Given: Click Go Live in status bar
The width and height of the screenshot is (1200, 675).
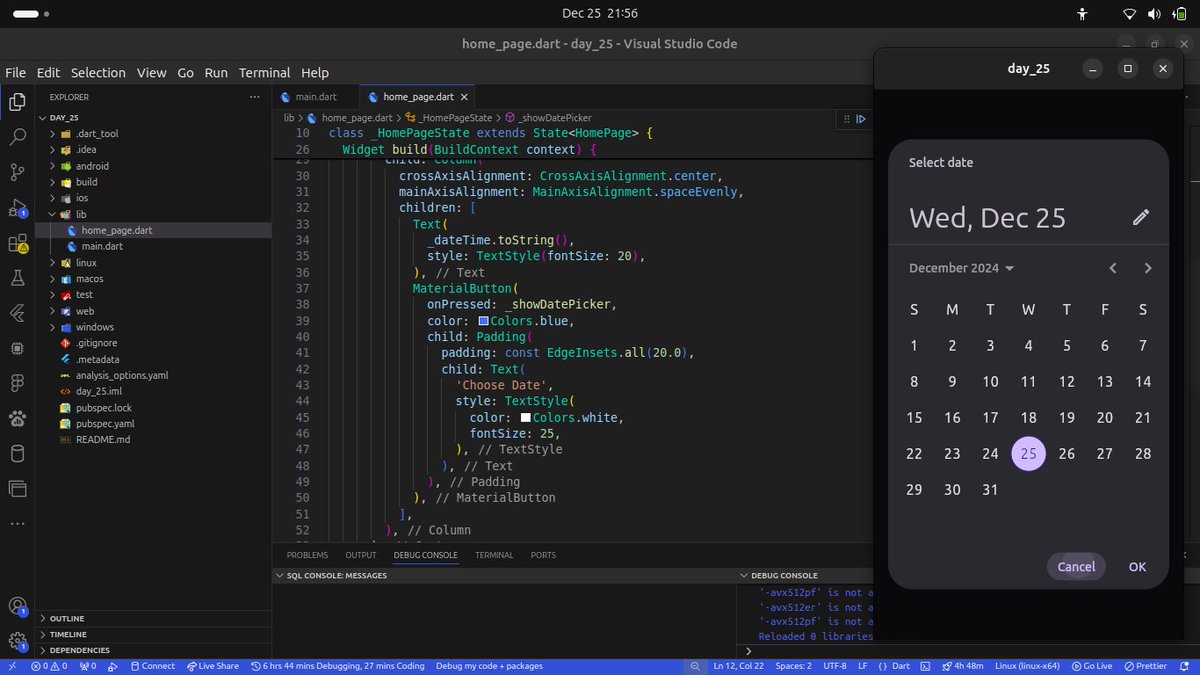Looking at the screenshot, I should click(1091, 666).
